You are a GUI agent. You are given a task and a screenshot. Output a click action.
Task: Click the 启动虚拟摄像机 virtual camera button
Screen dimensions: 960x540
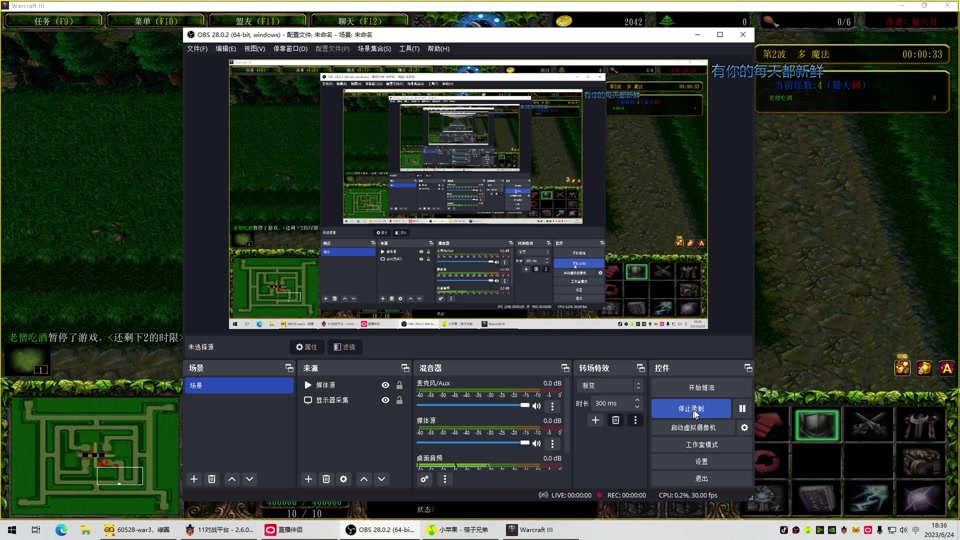[x=692, y=427]
